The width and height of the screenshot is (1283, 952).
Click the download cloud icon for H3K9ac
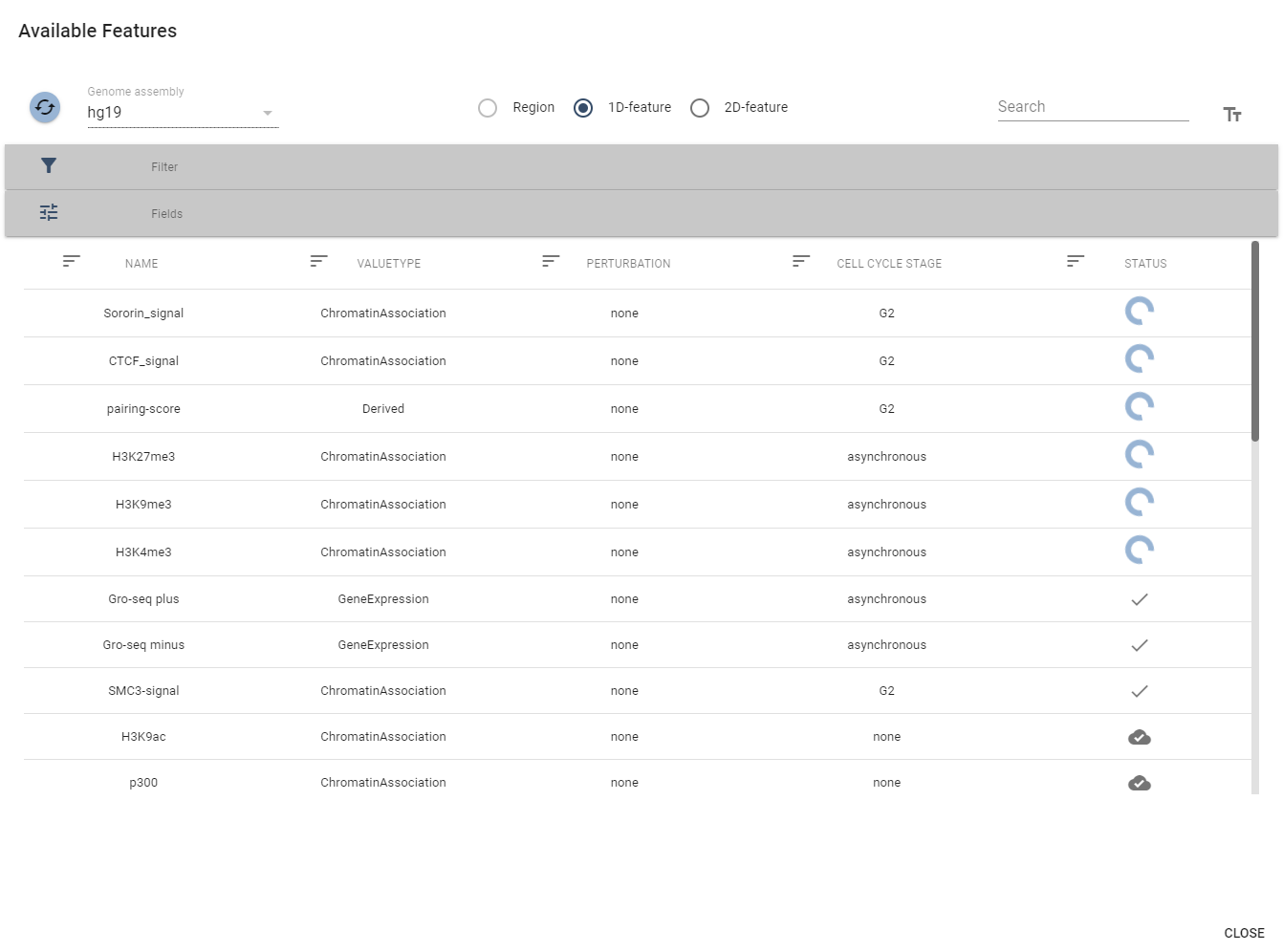(1140, 736)
